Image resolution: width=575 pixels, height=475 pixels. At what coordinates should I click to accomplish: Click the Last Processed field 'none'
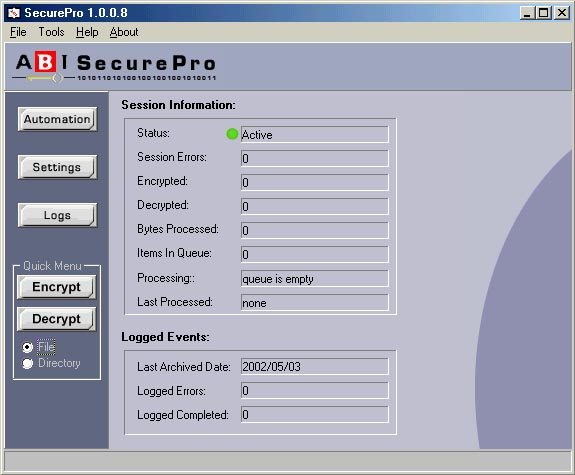click(x=315, y=303)
